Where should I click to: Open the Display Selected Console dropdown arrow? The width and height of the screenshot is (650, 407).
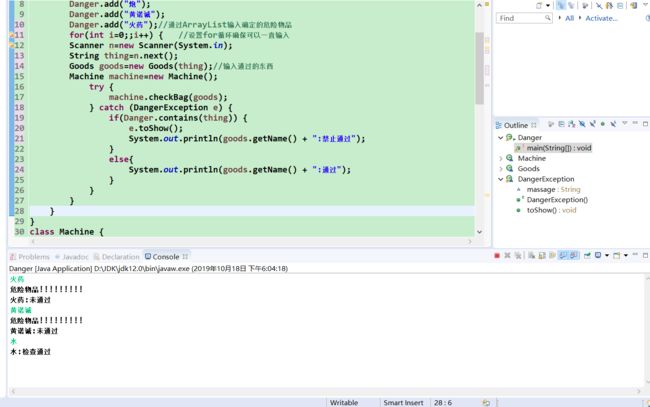pyautogui.click(x=607, y=255)
